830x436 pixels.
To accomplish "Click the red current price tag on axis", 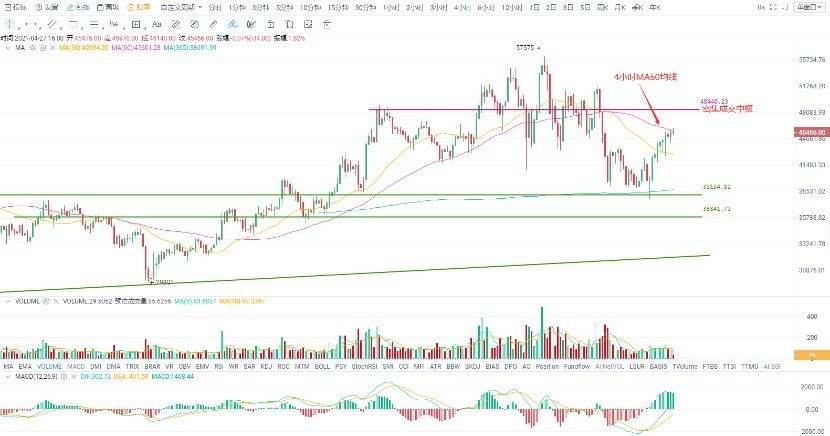I will tap(810, 132).
